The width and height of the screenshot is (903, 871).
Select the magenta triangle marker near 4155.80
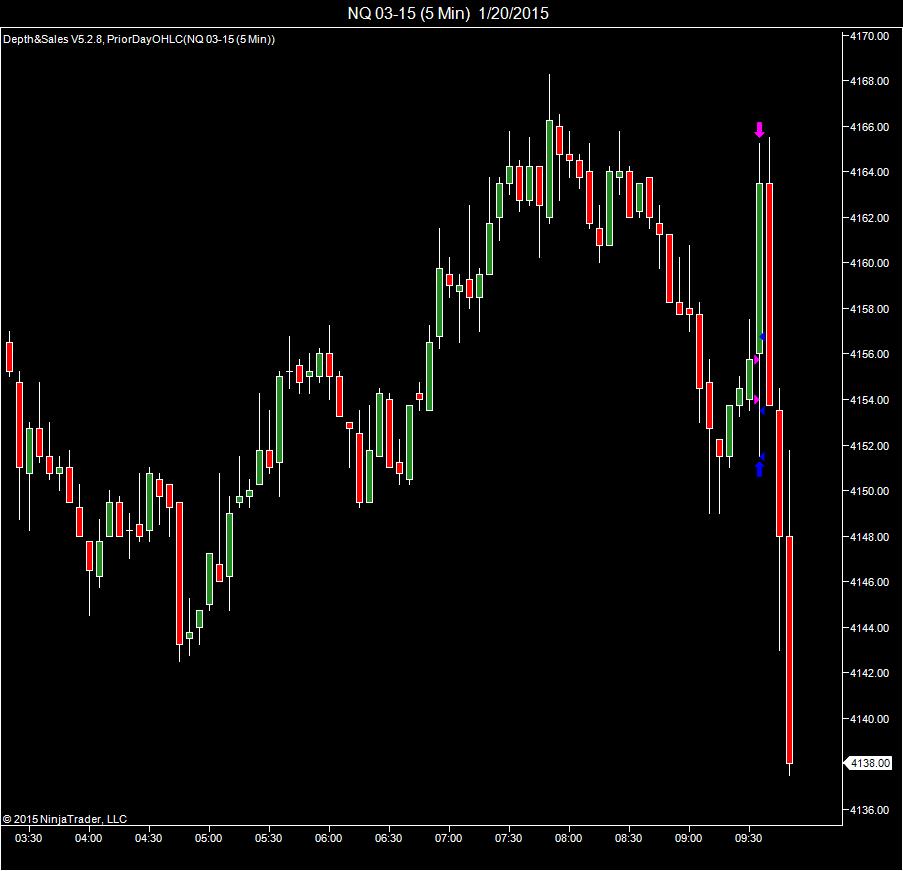pos(756,359)
